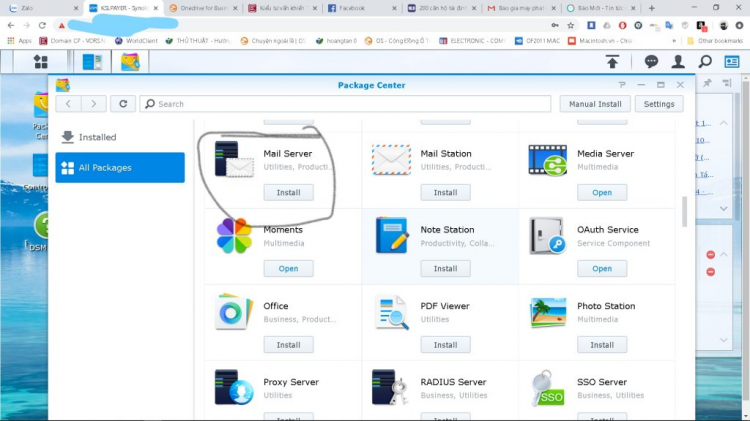750x421 pixels.
Task: Open the Domain CP bookmark
Action: [72, 41]
